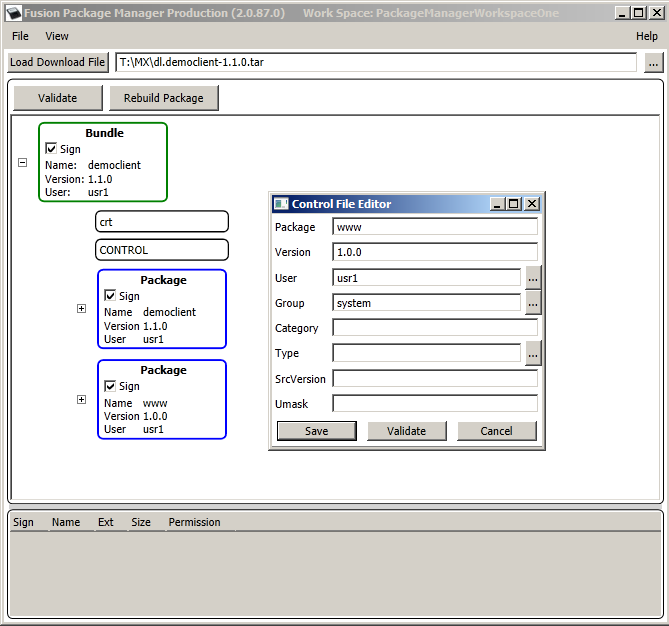The image size is (669, 626).
Task: Select the crt tree item
Action: [x=162, y=222]
